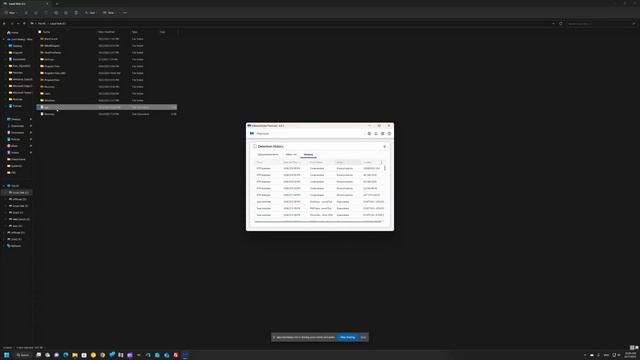Sort files by Size column

point(162,32)
